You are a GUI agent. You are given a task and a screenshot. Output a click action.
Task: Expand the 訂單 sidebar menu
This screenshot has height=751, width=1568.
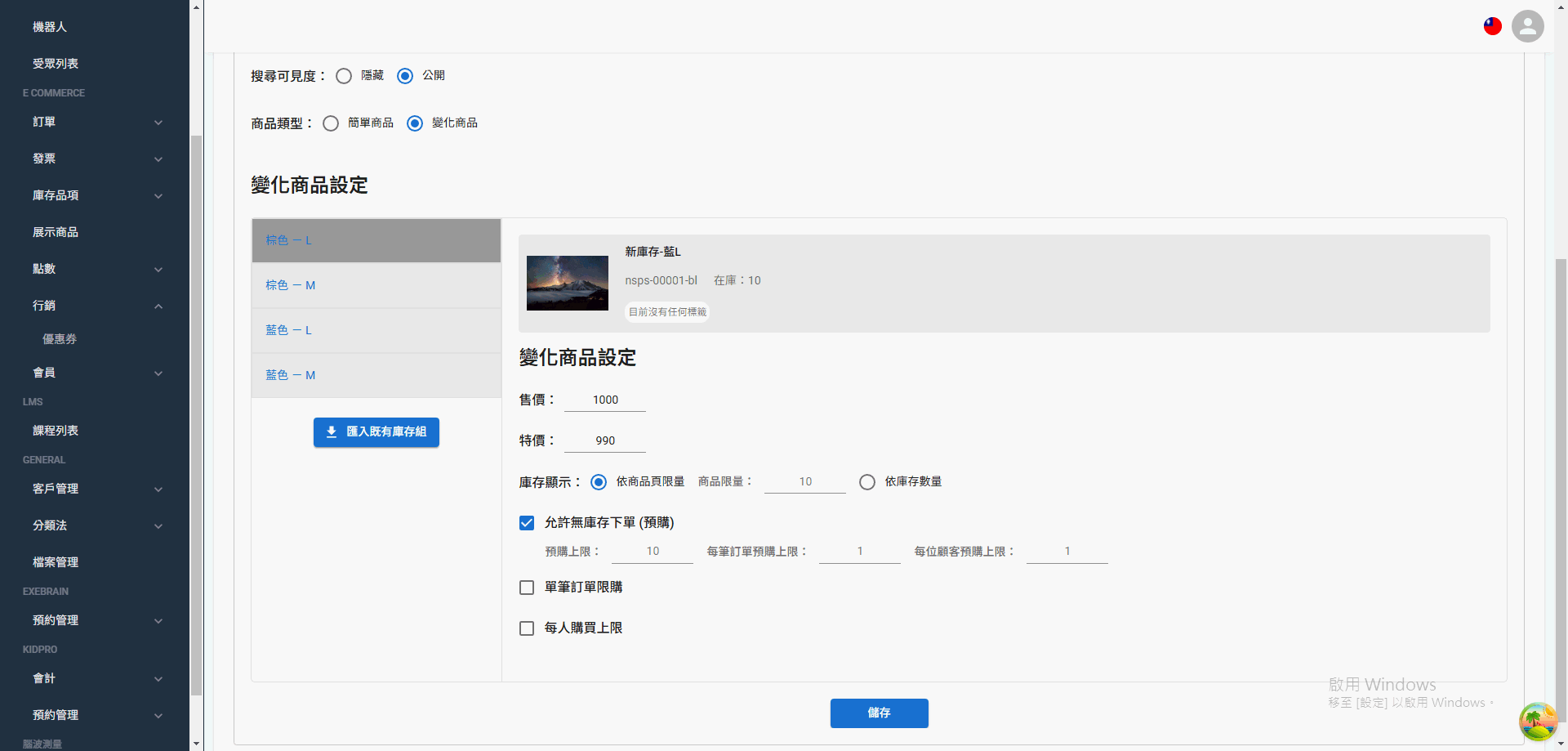point(95,122)
